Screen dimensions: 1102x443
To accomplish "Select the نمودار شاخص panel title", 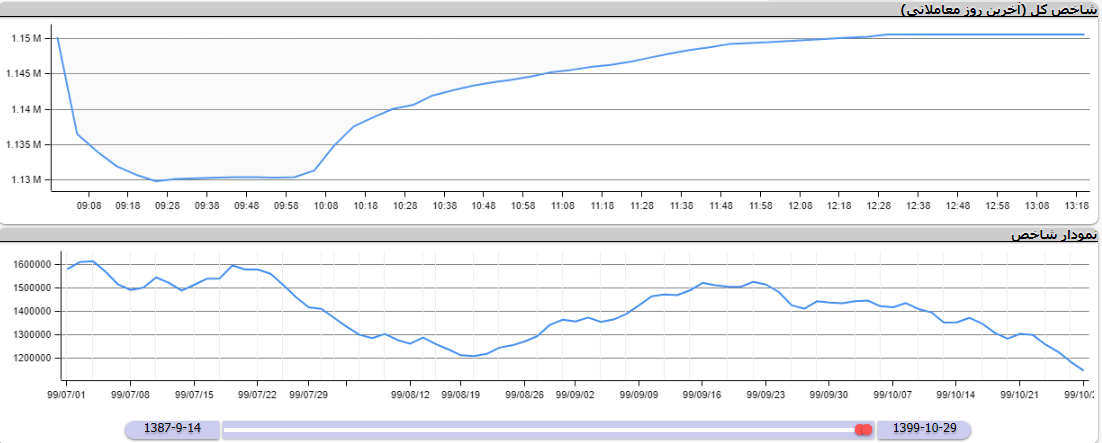I will tap(1054, 234).
